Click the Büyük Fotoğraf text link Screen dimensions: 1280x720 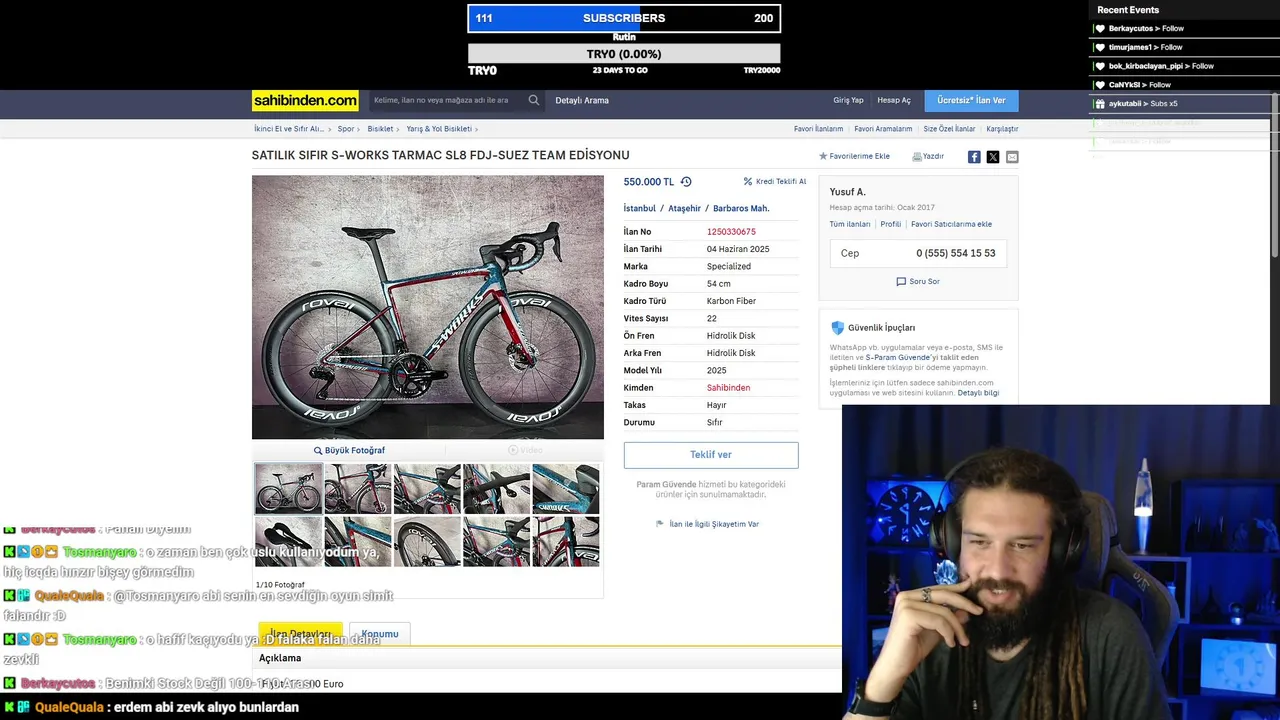355,451
